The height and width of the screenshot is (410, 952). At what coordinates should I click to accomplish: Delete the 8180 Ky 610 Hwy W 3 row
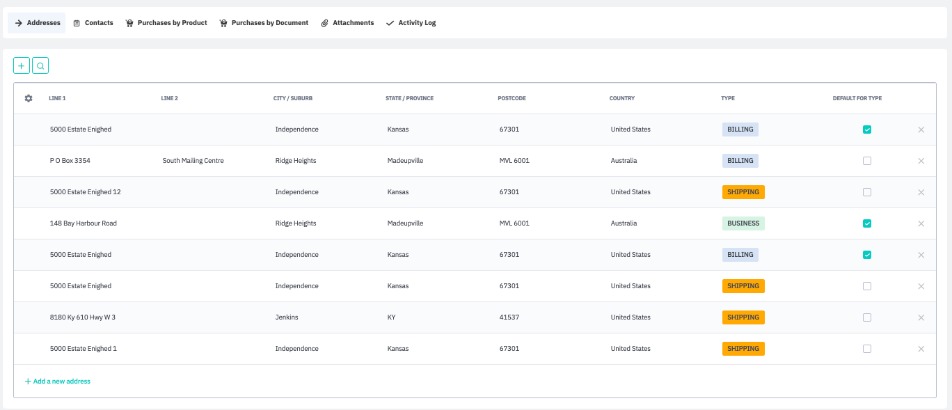pyautogui.click(x=921, y=318)
